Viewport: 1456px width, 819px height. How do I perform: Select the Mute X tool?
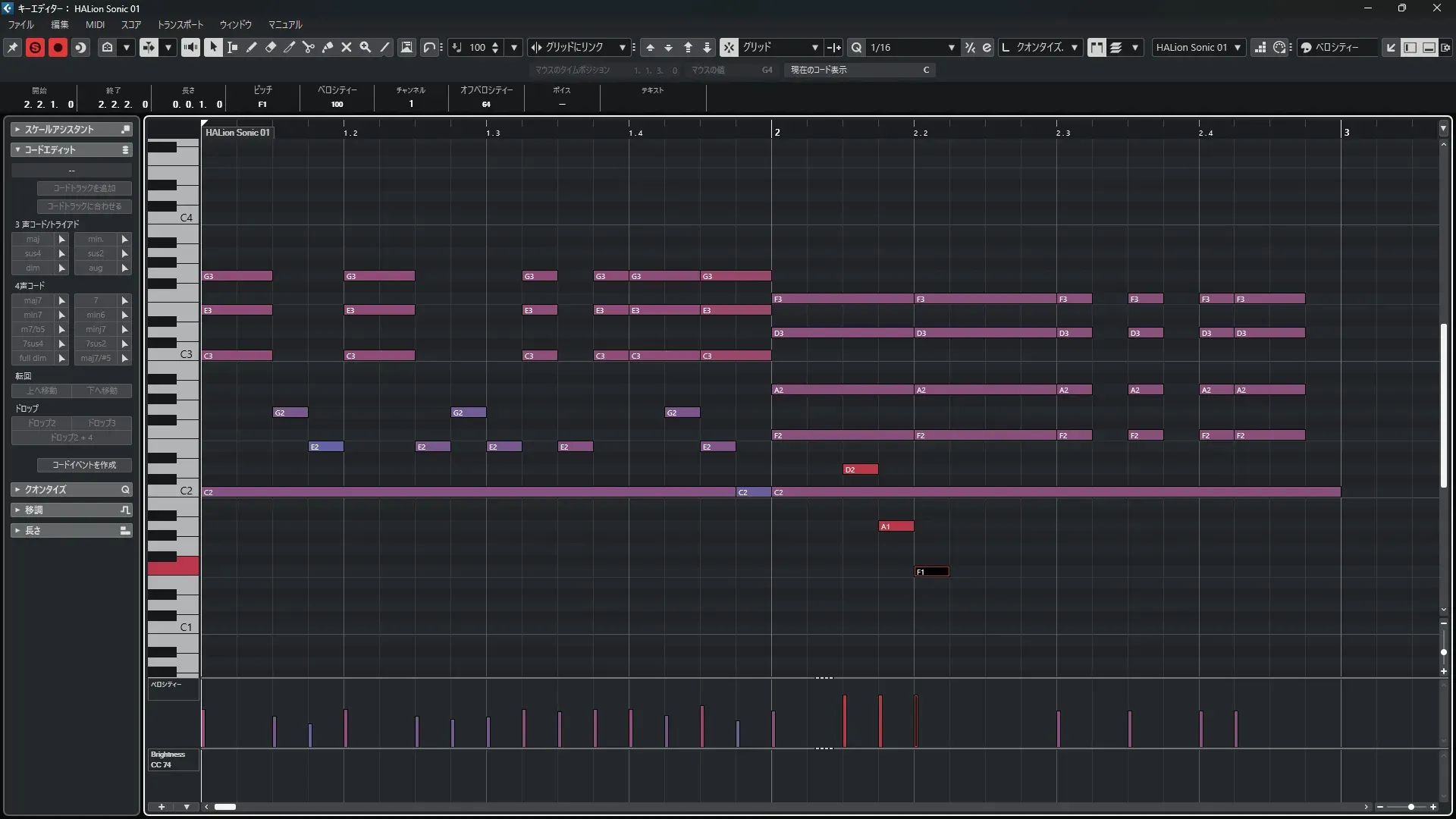[x=347, y=47]
